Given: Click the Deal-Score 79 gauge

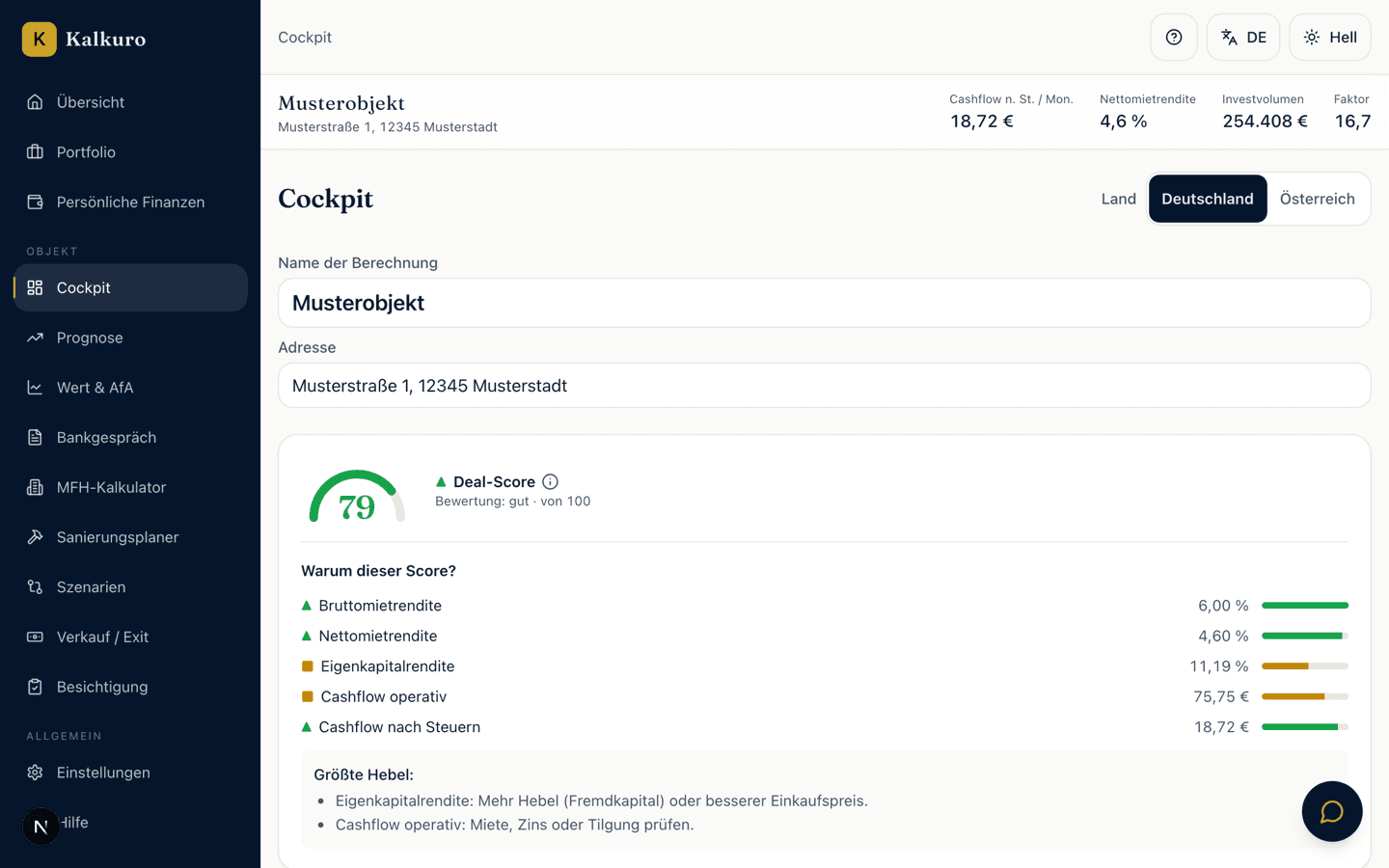Looking at the screenshot, I should click(x=357, y=497).
